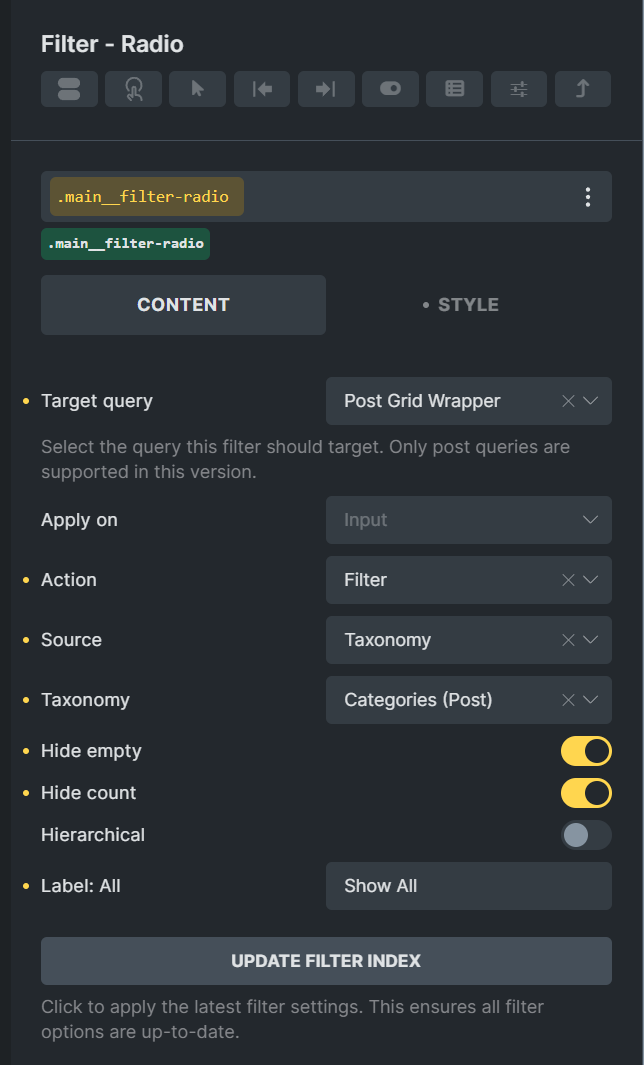Open the Apply on dropdown

[x=469, y=520]
